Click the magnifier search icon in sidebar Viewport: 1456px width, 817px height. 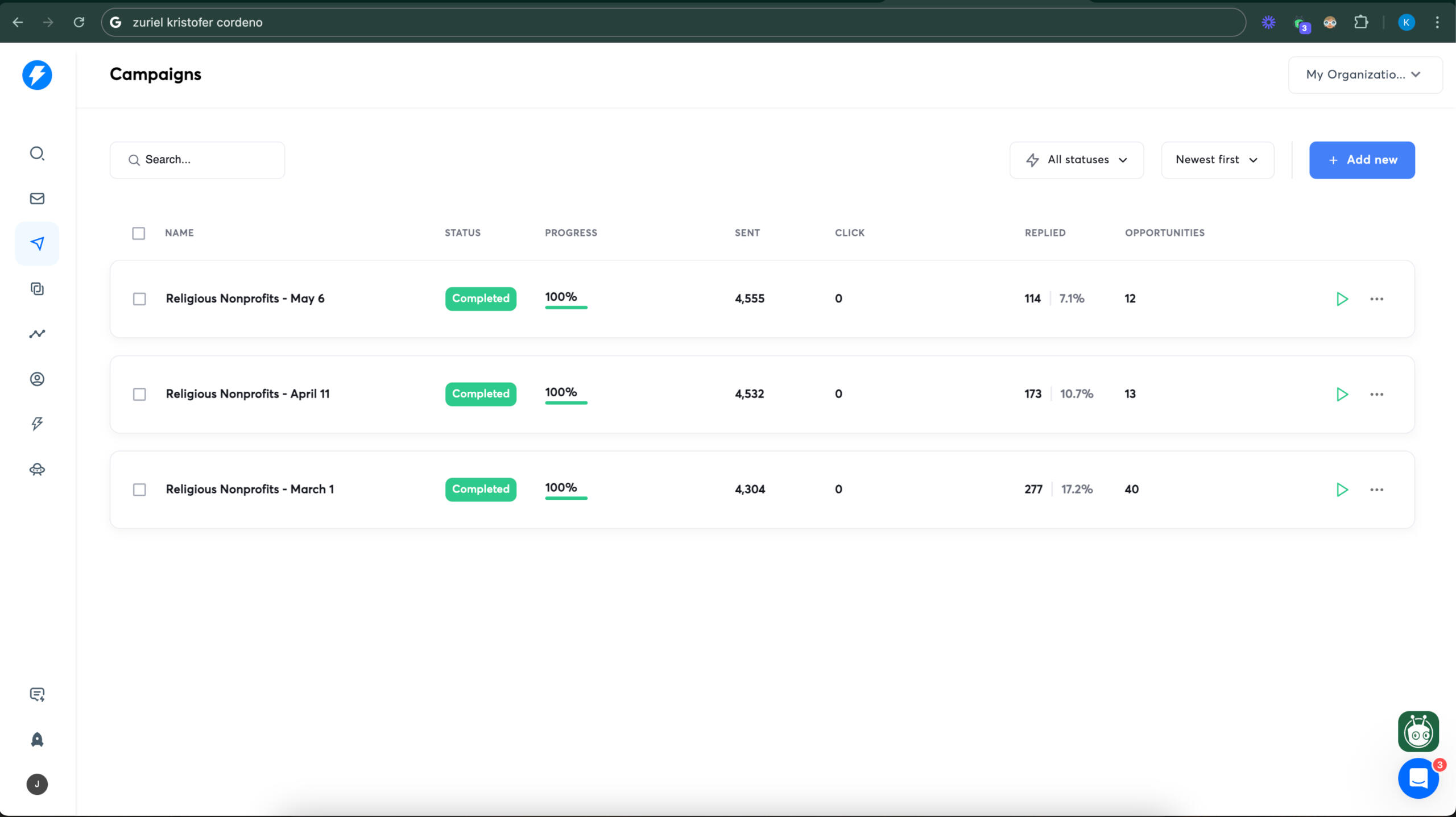coord(37,154)
